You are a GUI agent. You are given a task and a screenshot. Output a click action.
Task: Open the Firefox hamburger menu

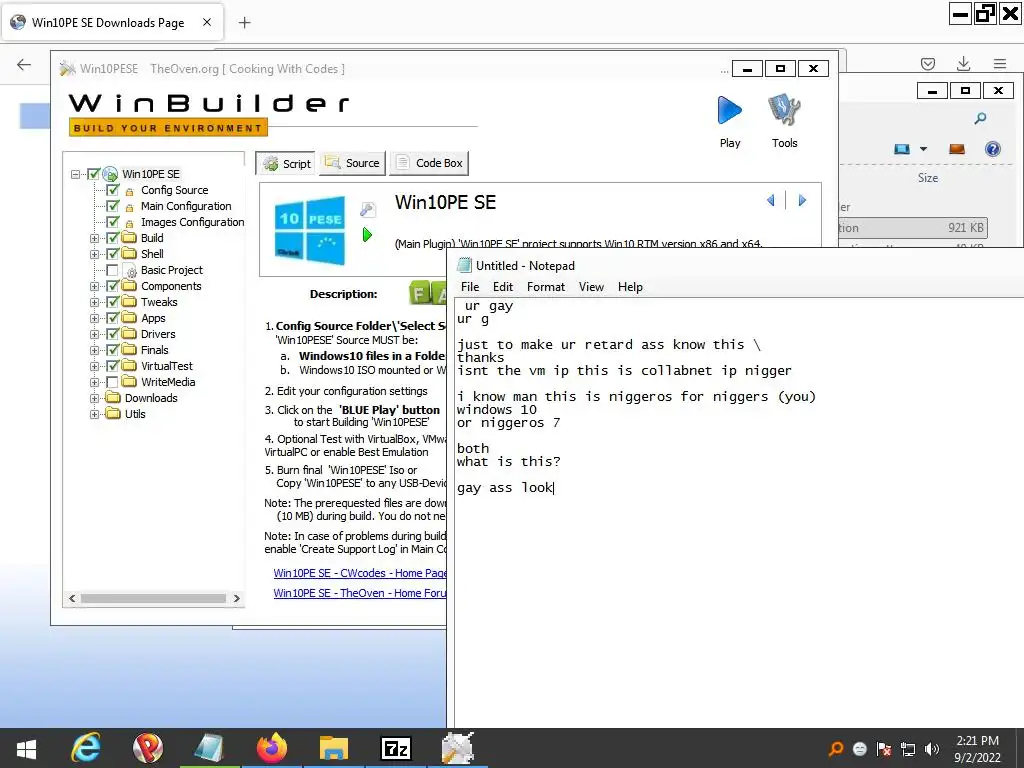[x=1000, y=63]
